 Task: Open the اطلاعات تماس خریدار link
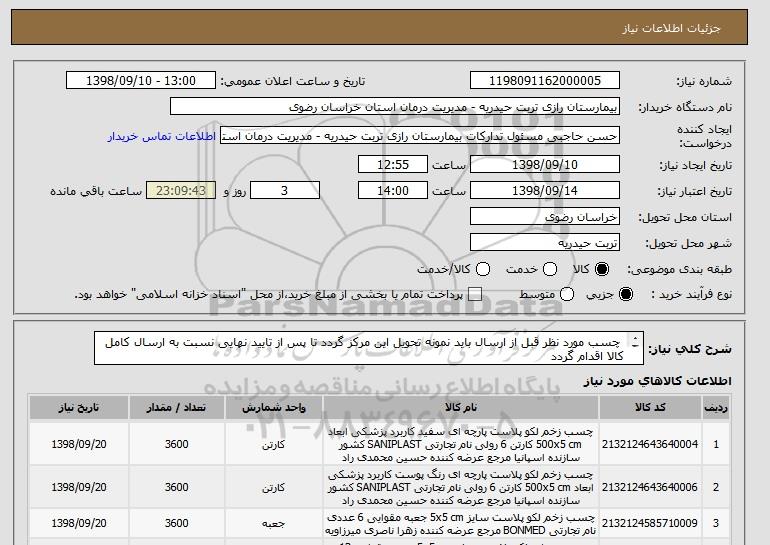(x=162, y=136)
